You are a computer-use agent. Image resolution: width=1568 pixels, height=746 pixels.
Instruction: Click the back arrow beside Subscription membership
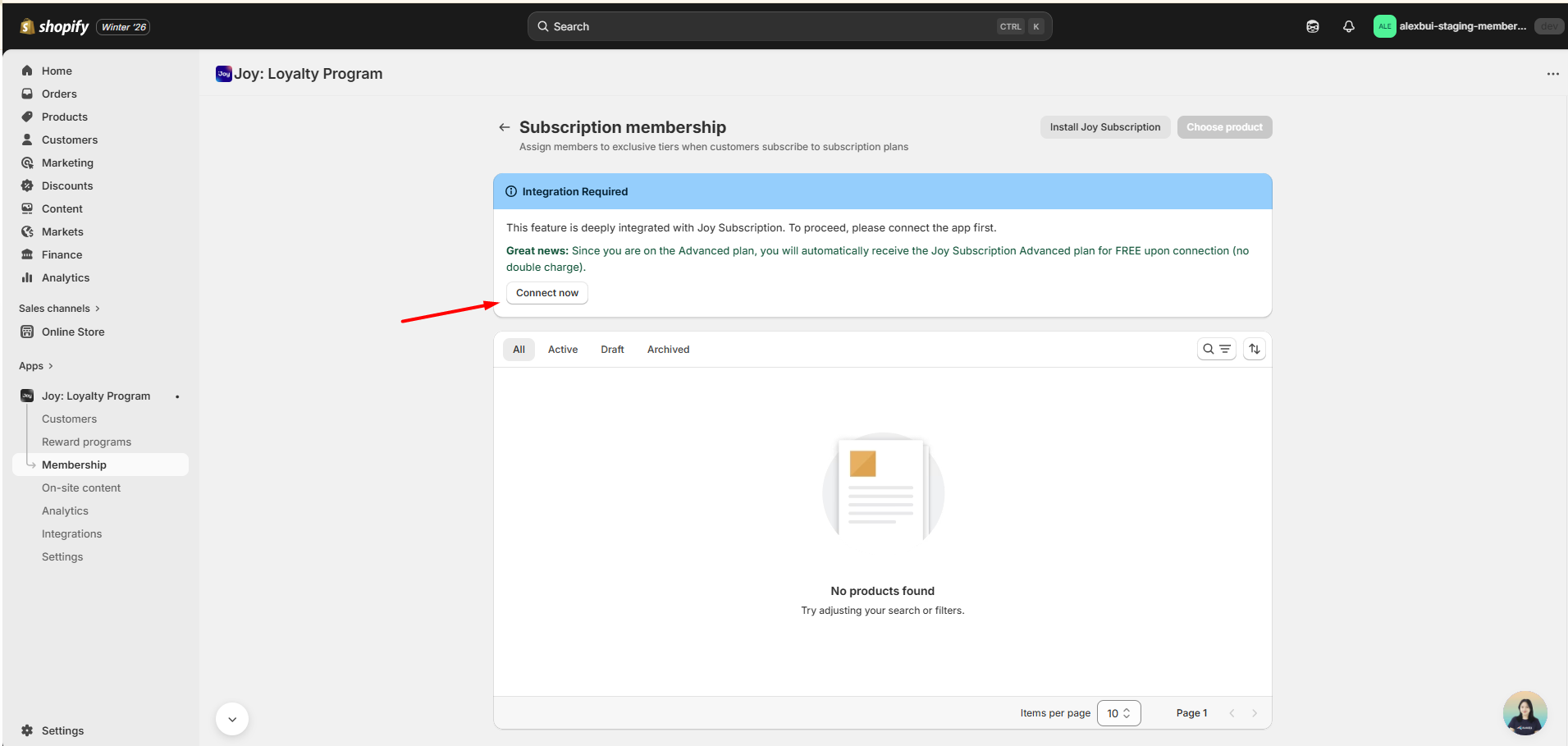point(504,127)
